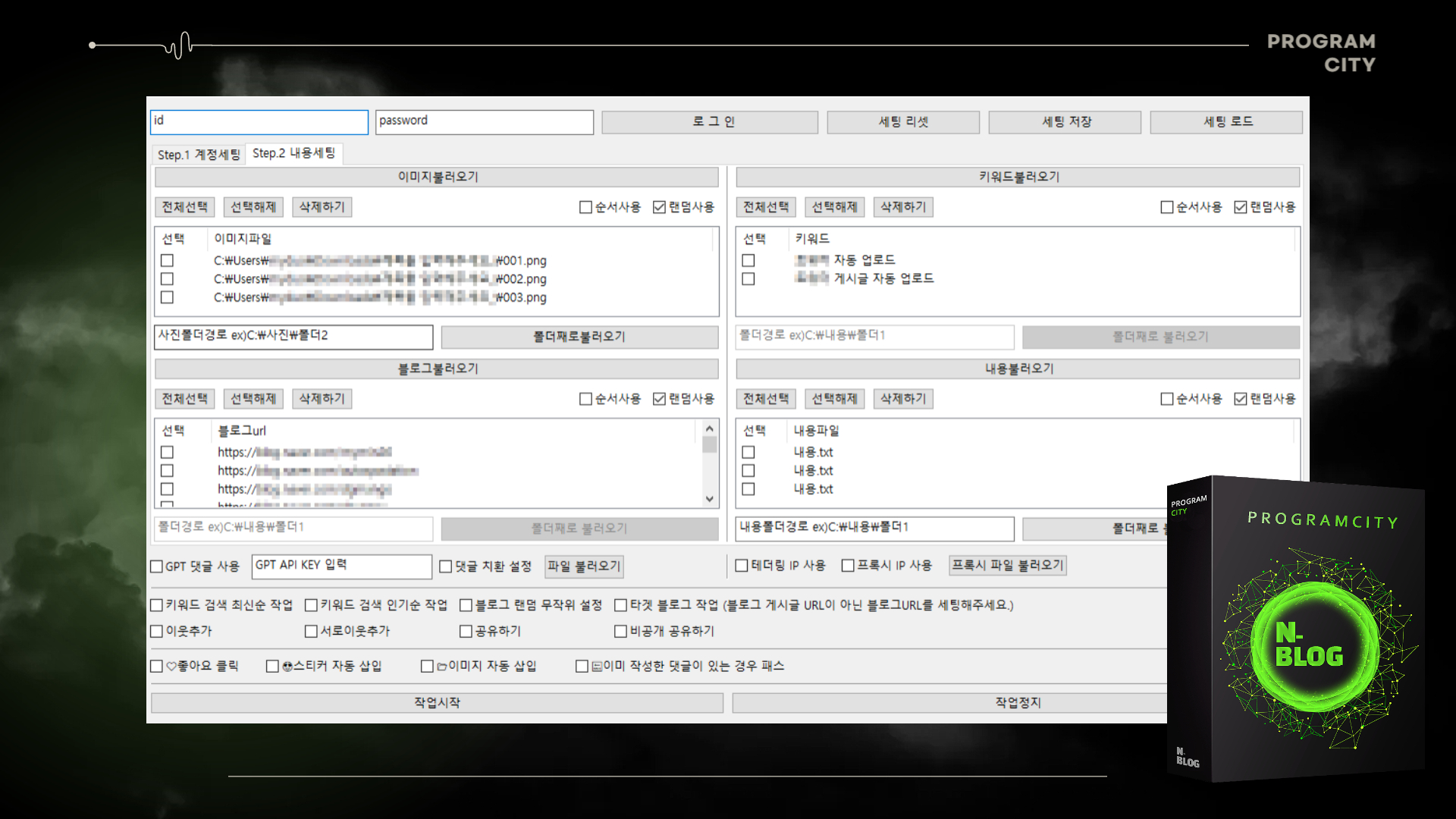Click 삭제하기 in blog section
The width and height of the screenshot is (1456, 819).
322,399
